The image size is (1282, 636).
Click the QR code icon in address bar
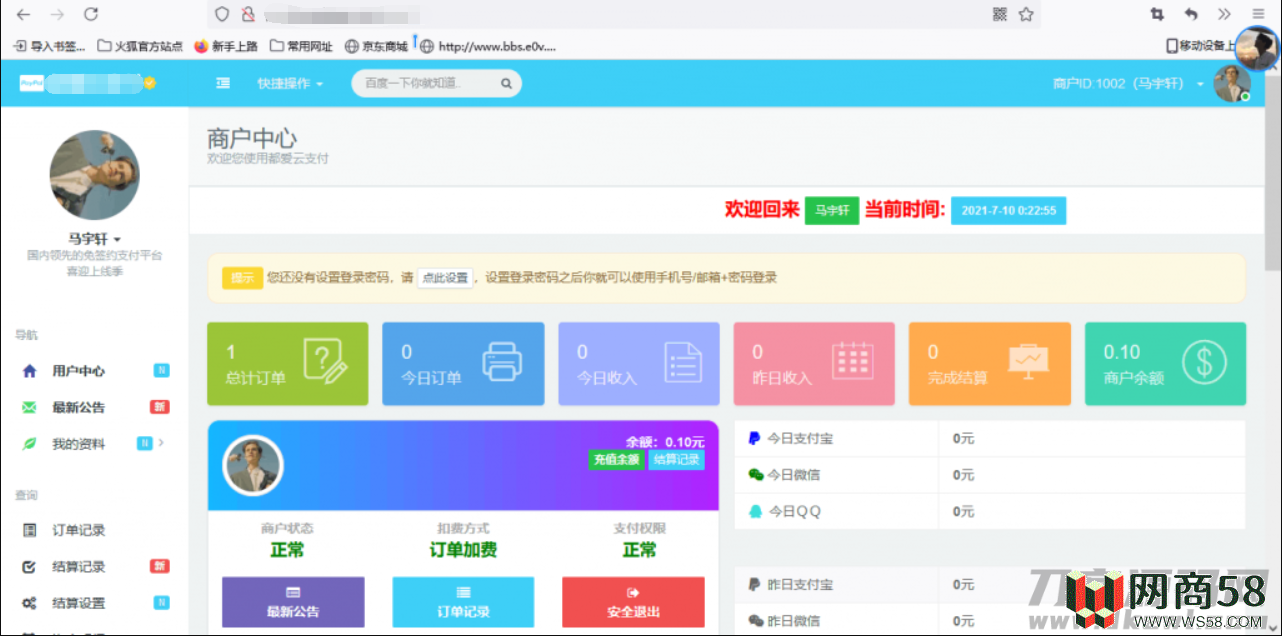tap(1000, 14)
